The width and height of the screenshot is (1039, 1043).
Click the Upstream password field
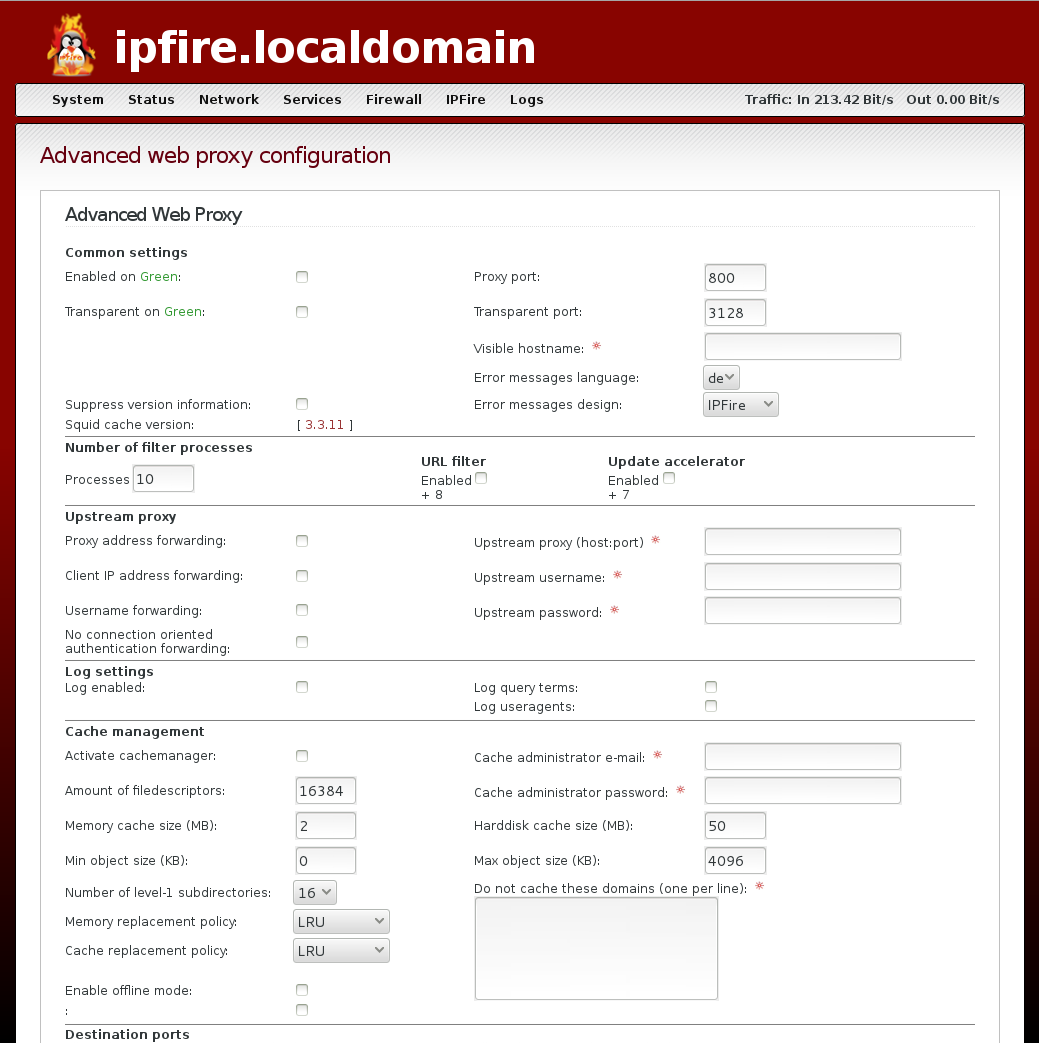803,611
